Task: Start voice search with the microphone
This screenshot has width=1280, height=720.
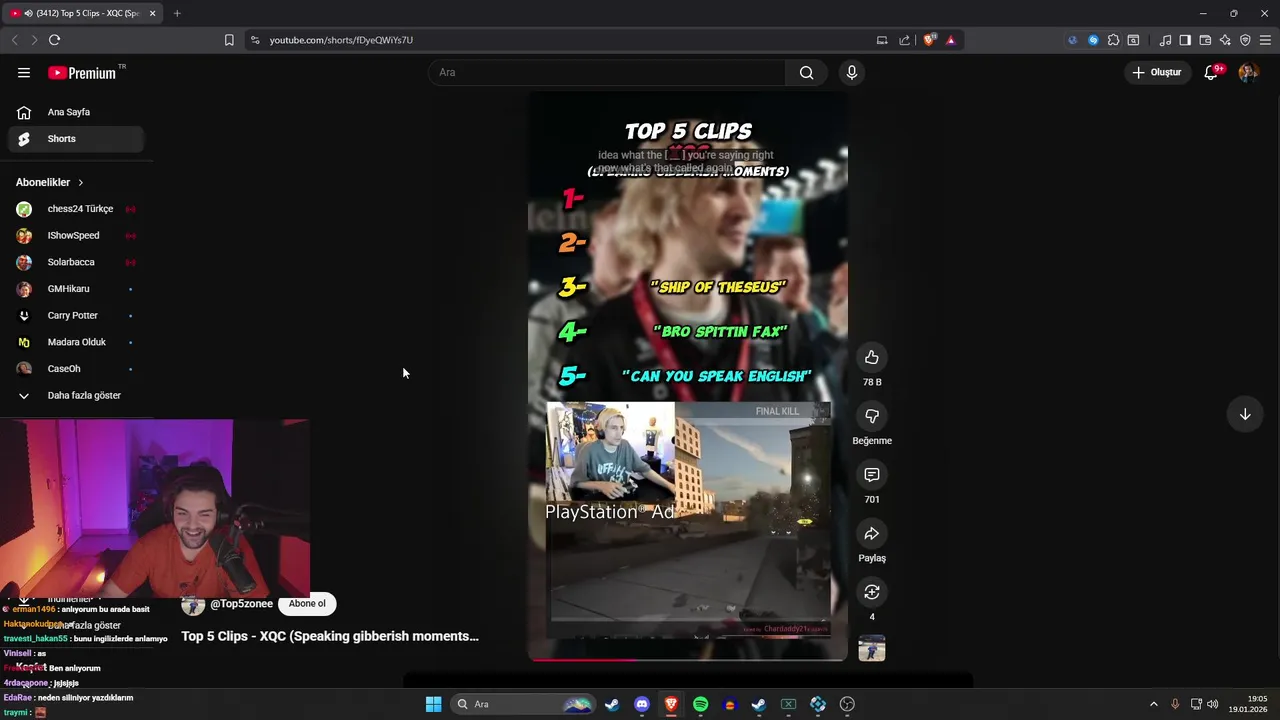Action: [x=852, y=72]
